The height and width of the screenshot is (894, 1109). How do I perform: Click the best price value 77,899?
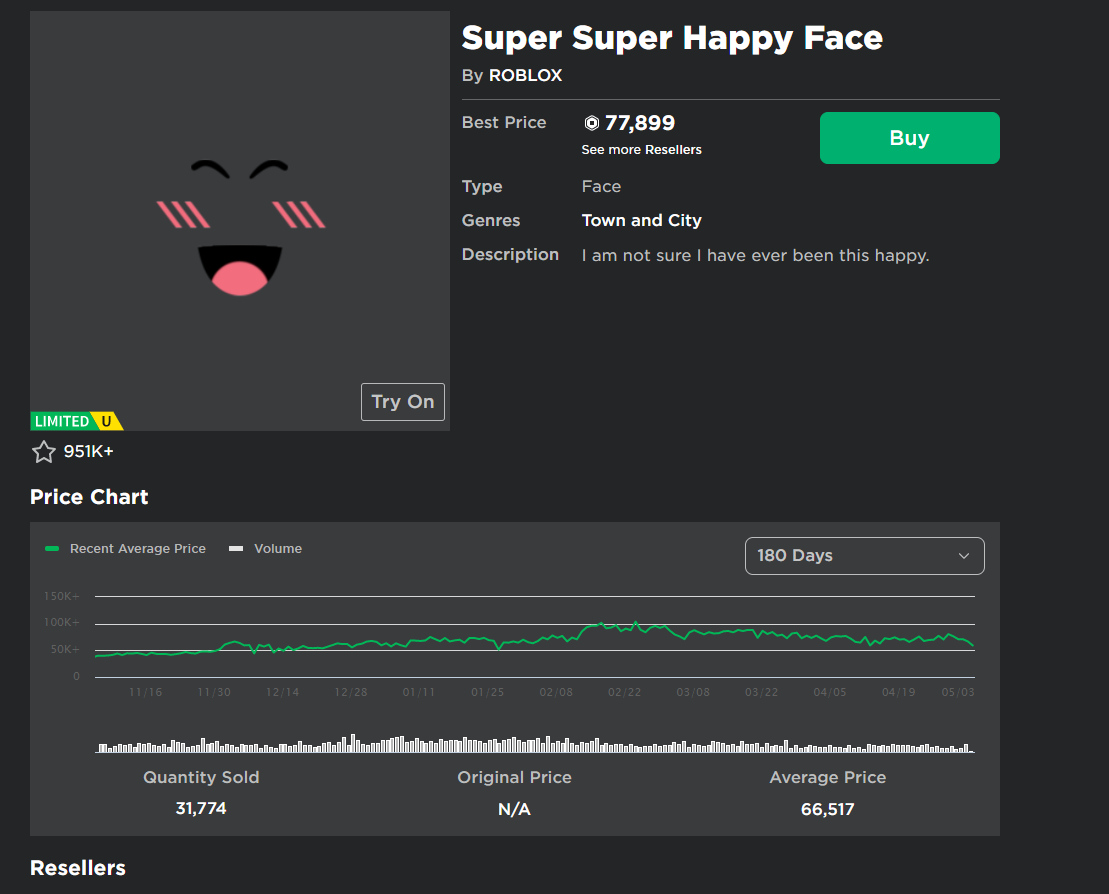click(x=639, y=123)
